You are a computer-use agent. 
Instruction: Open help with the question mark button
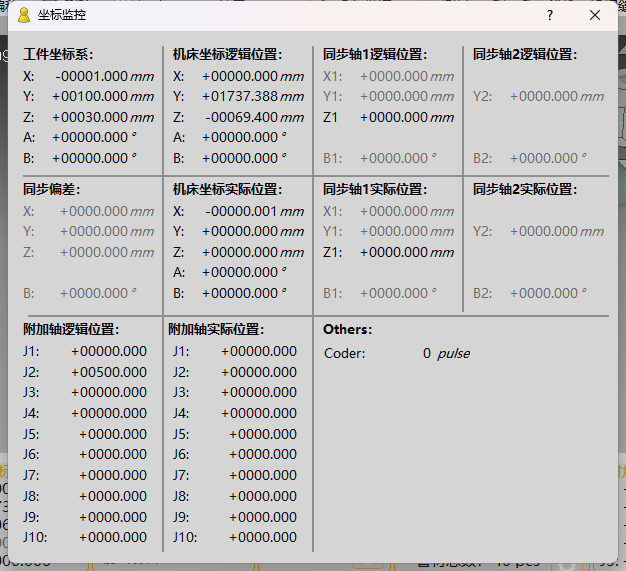point(549,16)
